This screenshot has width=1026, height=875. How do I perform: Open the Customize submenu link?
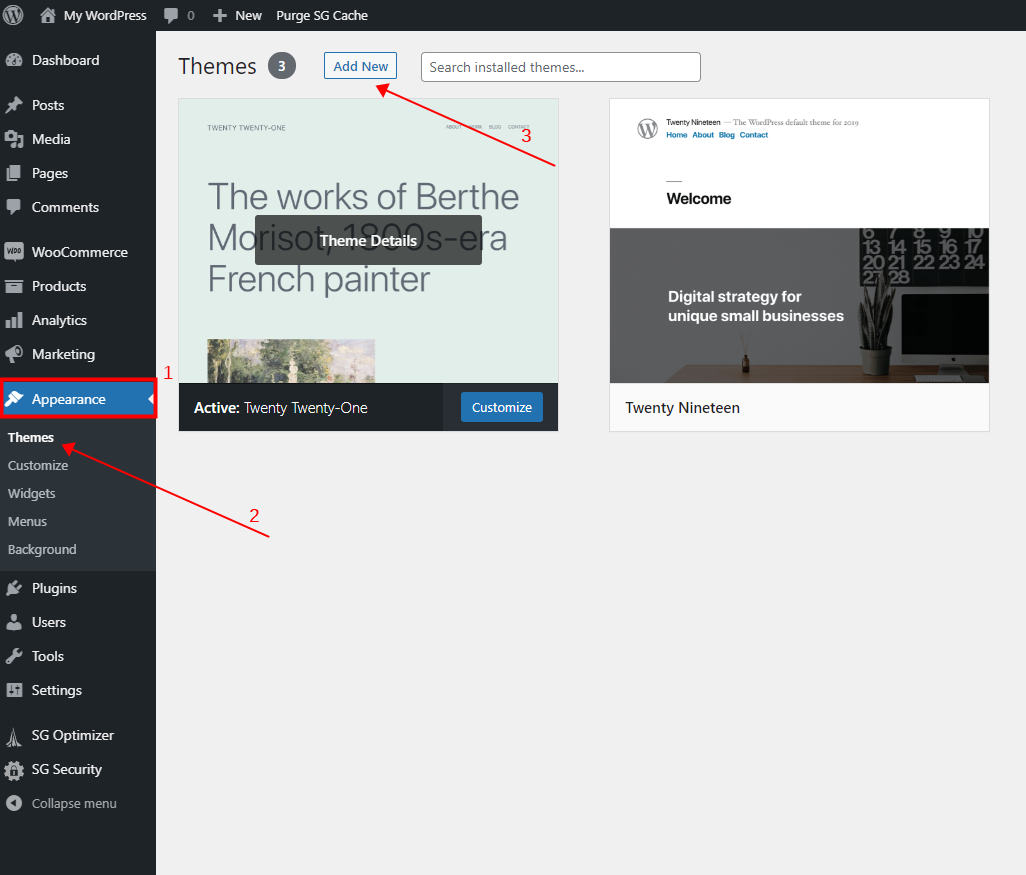coord(38,465)
